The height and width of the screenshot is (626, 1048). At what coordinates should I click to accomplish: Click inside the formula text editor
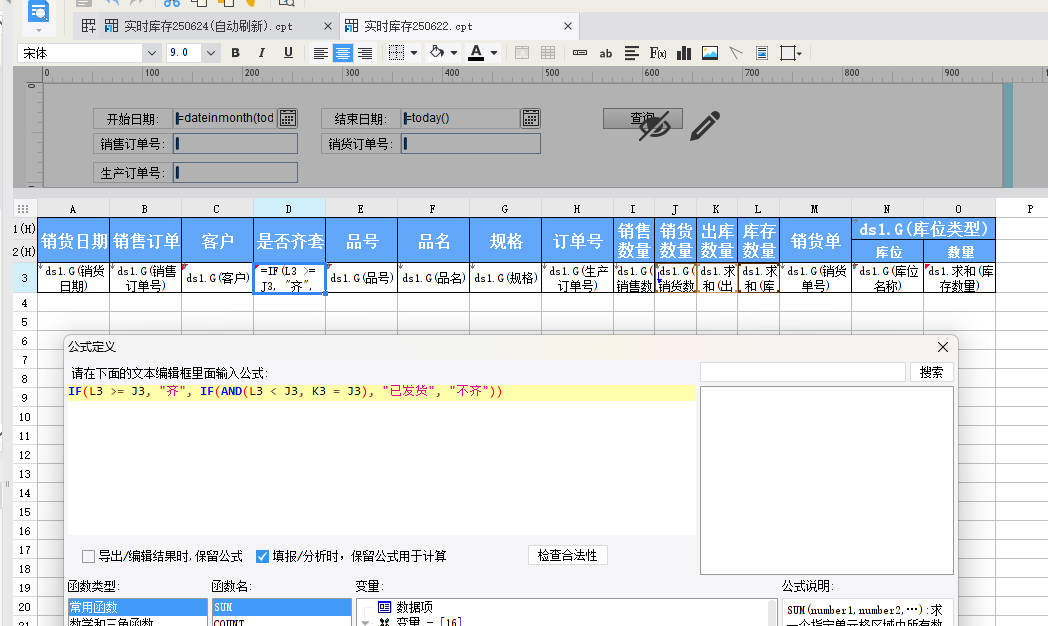[381, 461]
